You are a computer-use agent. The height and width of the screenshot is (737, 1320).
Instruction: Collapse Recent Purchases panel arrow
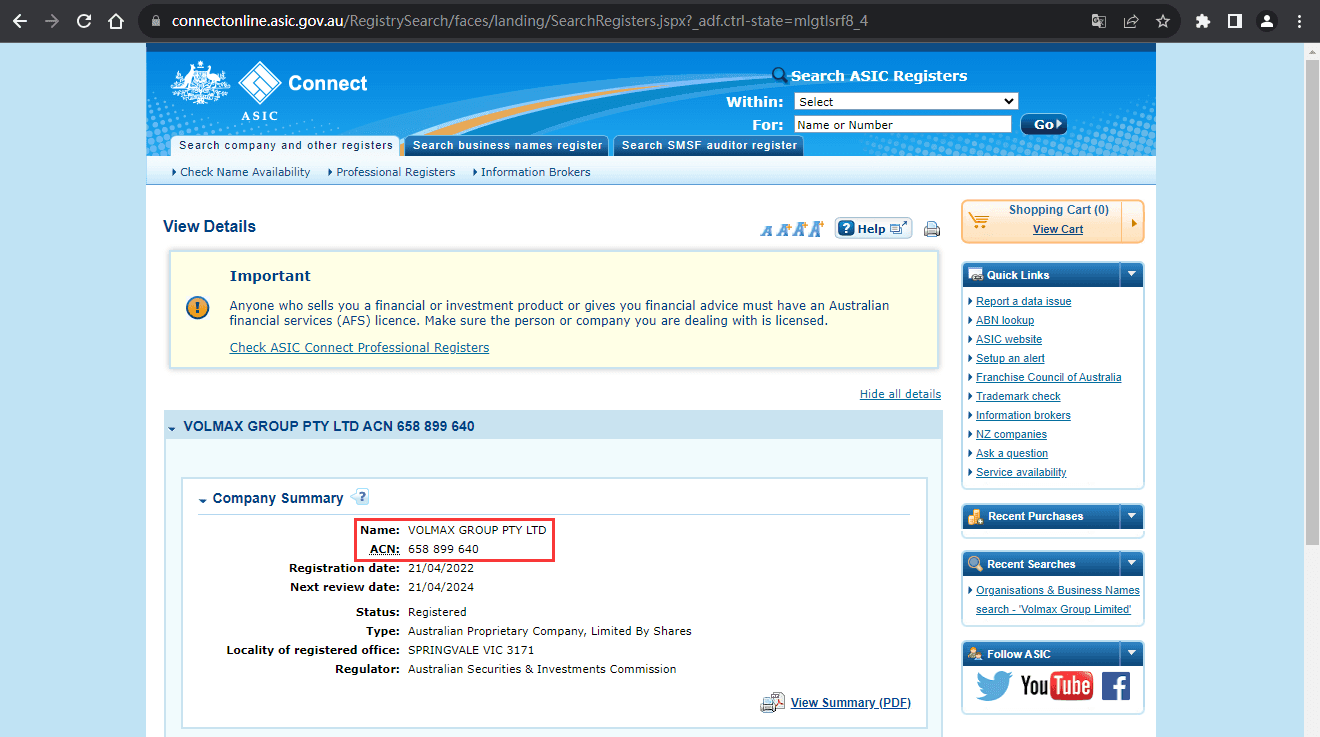1132,516
